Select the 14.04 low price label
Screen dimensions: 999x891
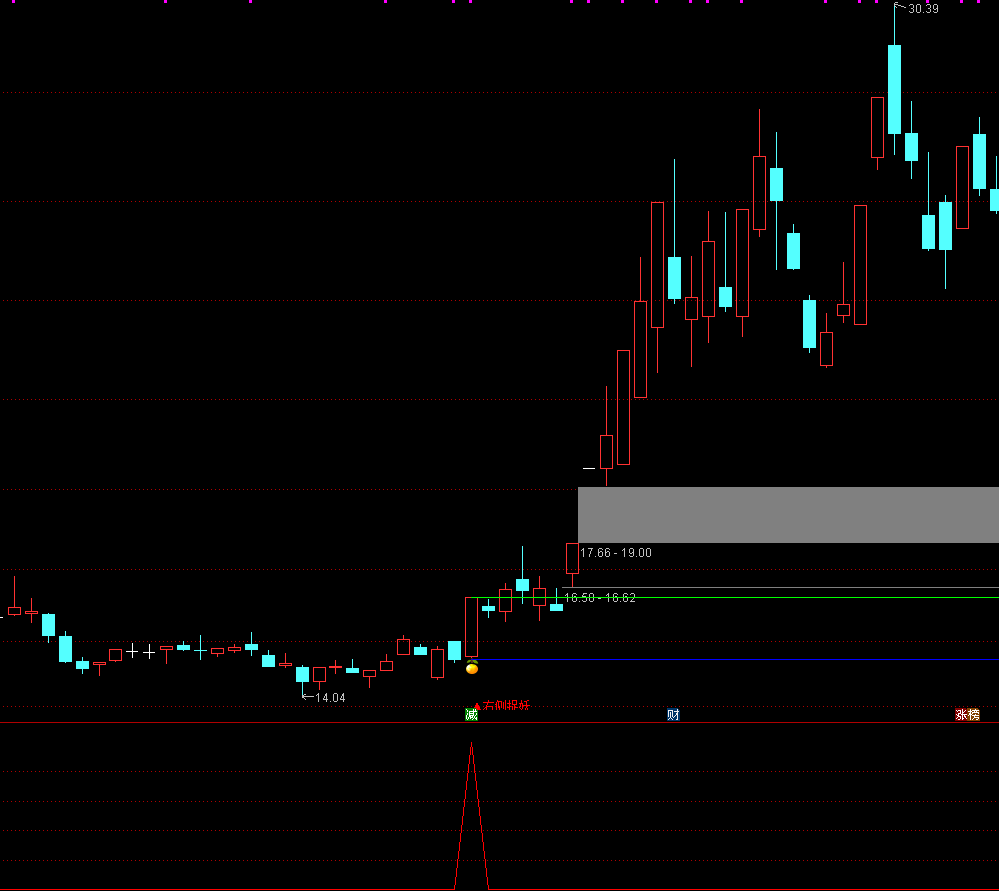[x=330, y=698]
